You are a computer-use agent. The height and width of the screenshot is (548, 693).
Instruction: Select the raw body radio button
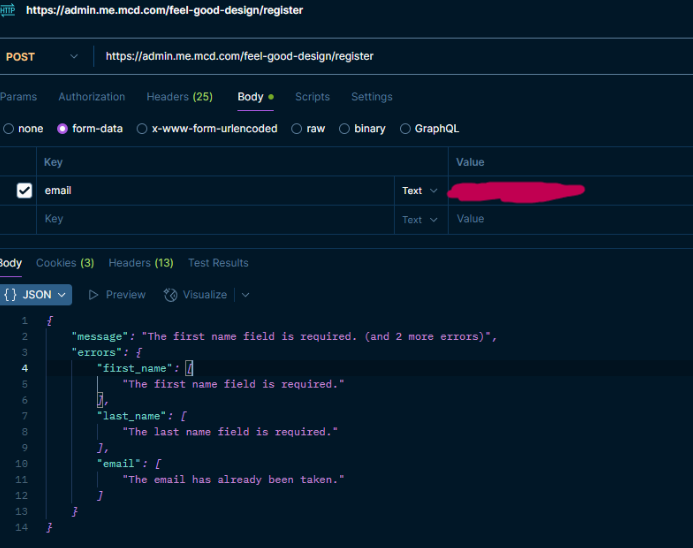297,129
